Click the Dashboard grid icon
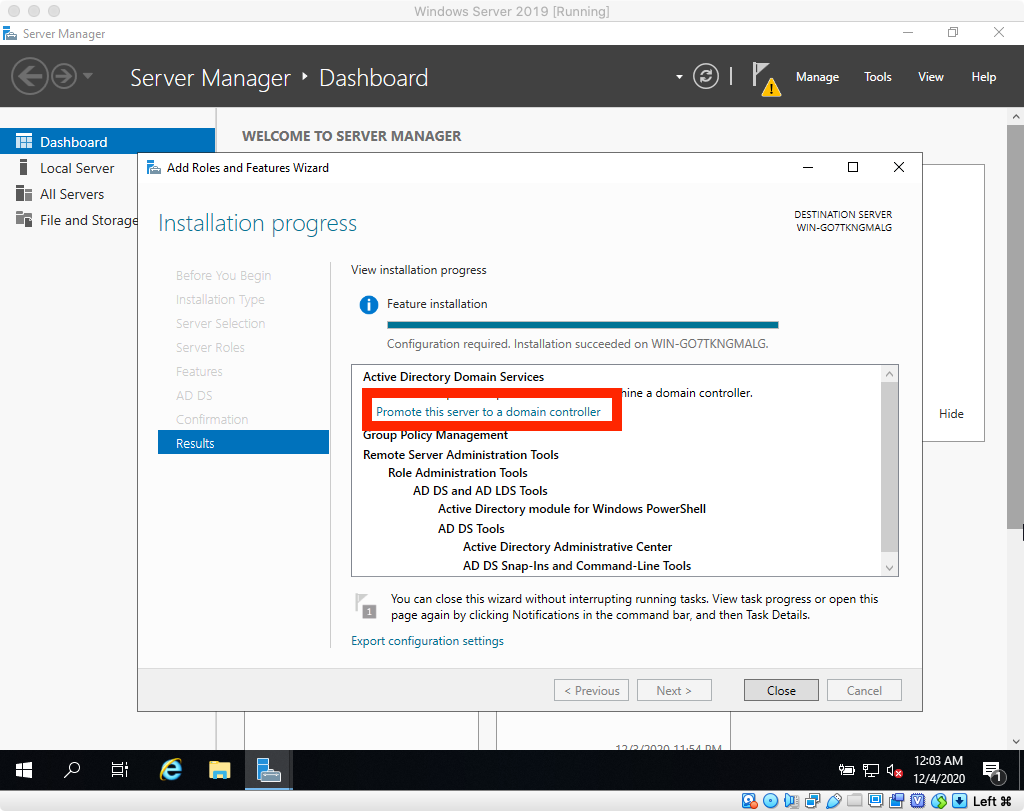 24,141
